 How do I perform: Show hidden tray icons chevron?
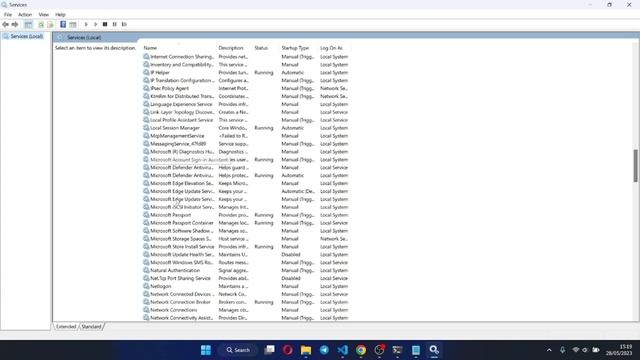(x=549, y=350)
